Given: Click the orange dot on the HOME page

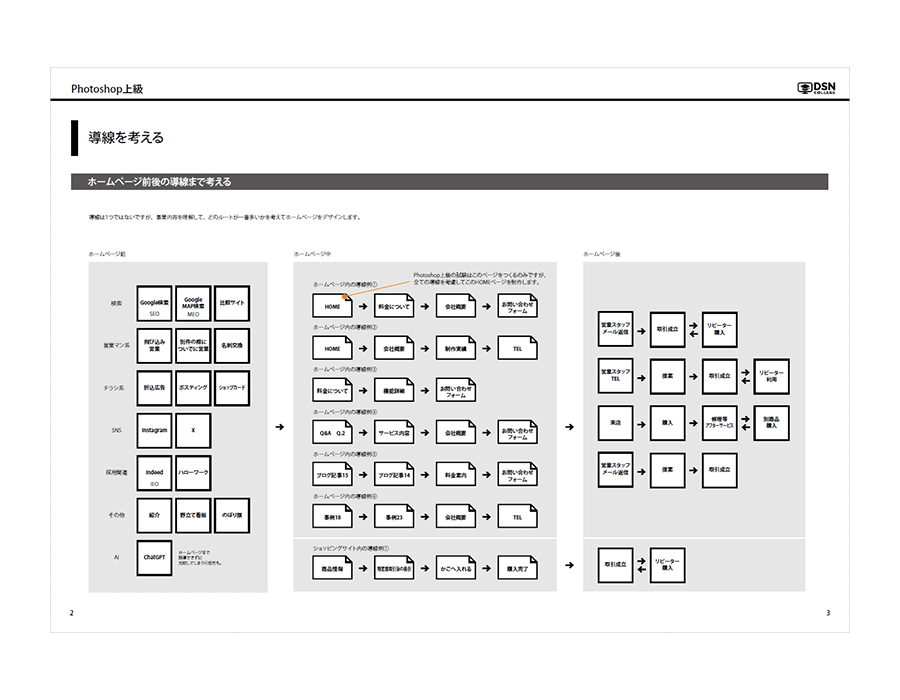Looking at the screenshot, I should [x=344, y=296].
